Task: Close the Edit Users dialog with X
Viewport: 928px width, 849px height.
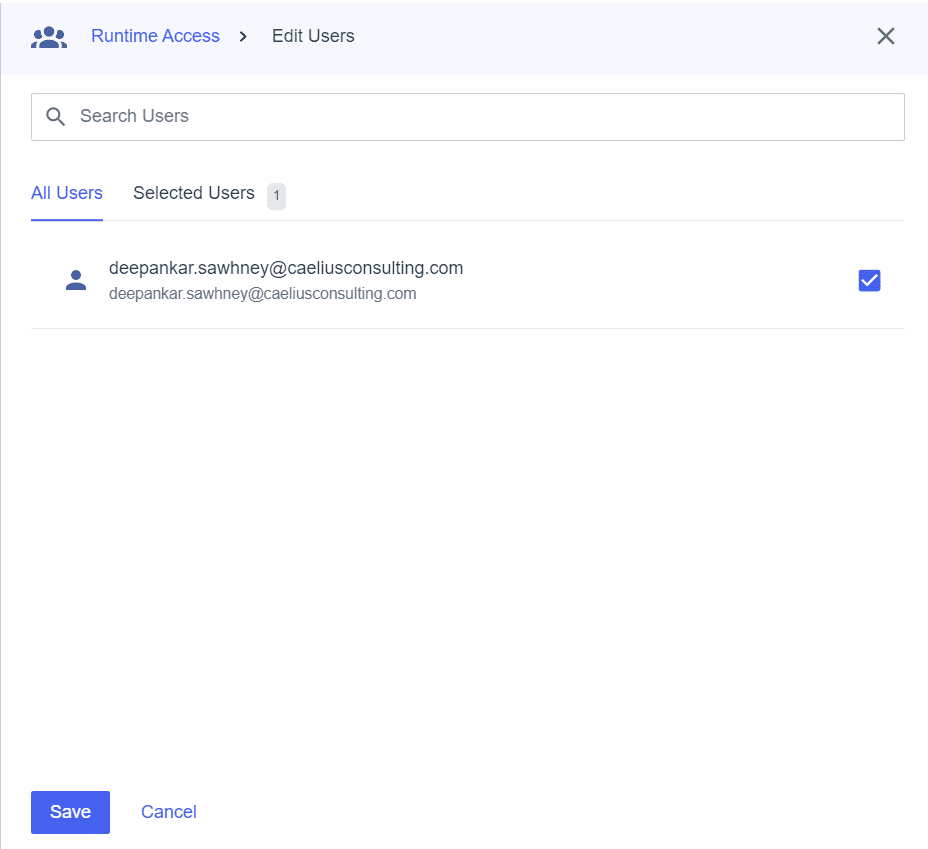Action: [x=885, y=36]
